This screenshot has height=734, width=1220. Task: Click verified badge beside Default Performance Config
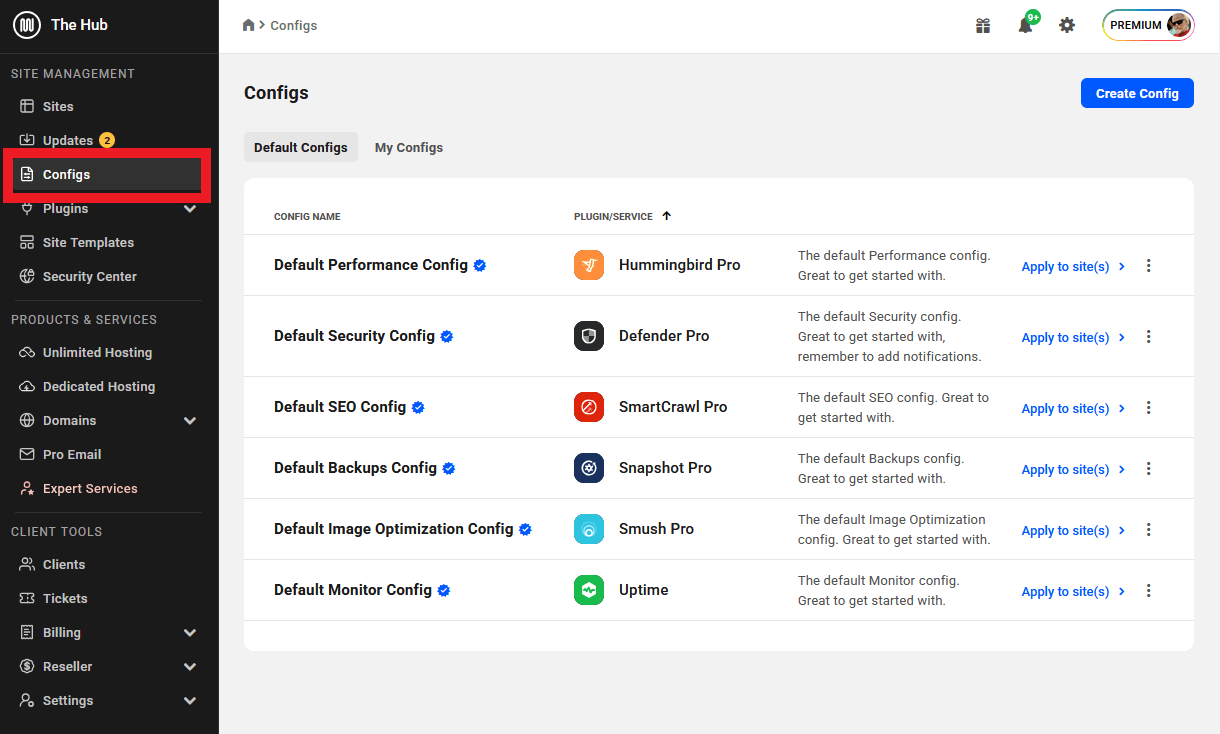click(480, 266)
